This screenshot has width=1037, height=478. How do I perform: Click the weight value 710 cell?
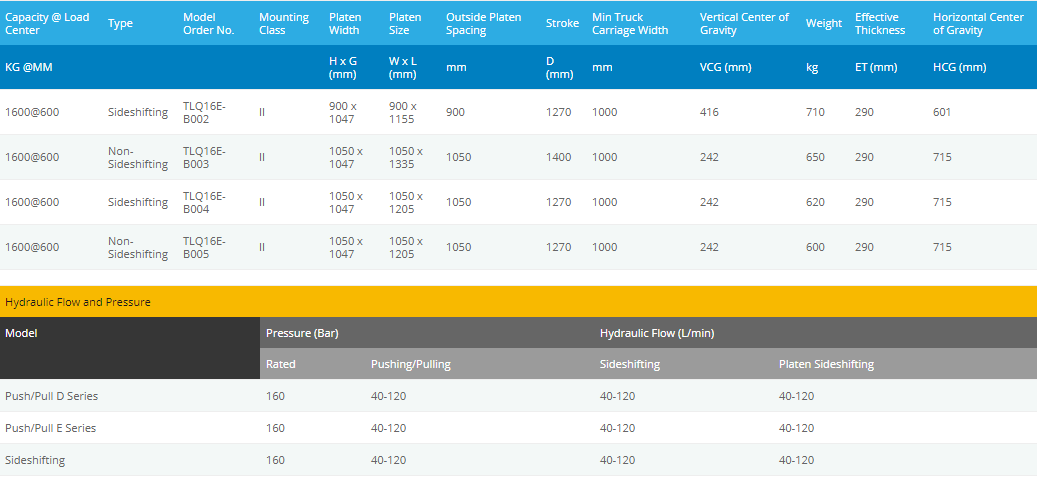pos(815,112)
